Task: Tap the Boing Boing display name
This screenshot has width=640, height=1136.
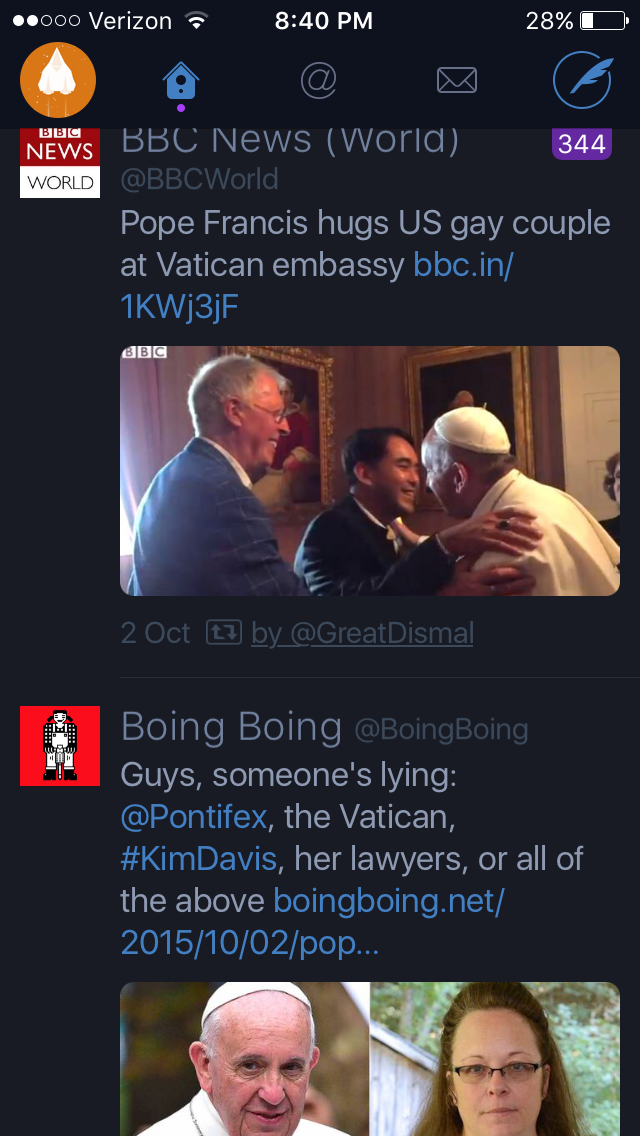Action: 231,727
